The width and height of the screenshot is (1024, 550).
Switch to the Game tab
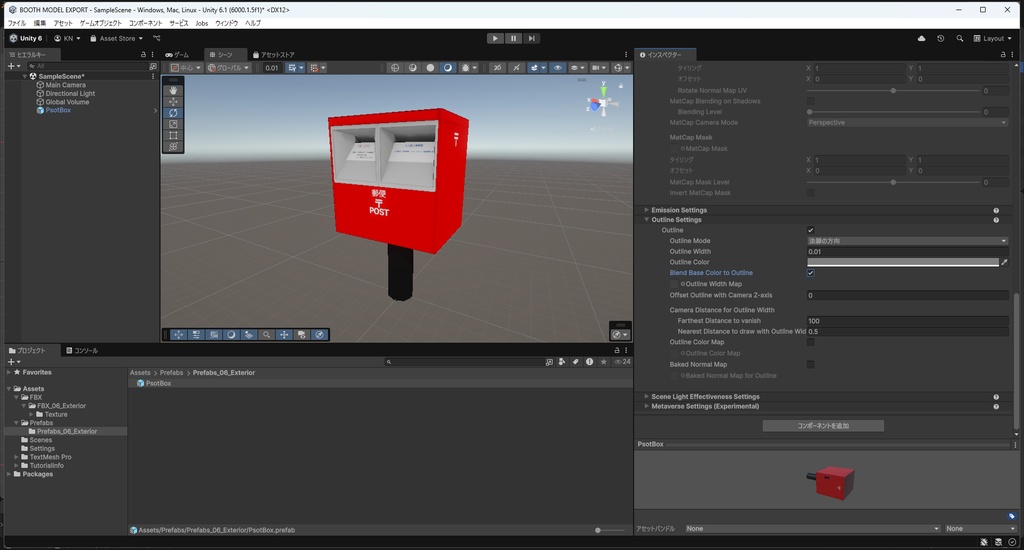coord(177,55)
